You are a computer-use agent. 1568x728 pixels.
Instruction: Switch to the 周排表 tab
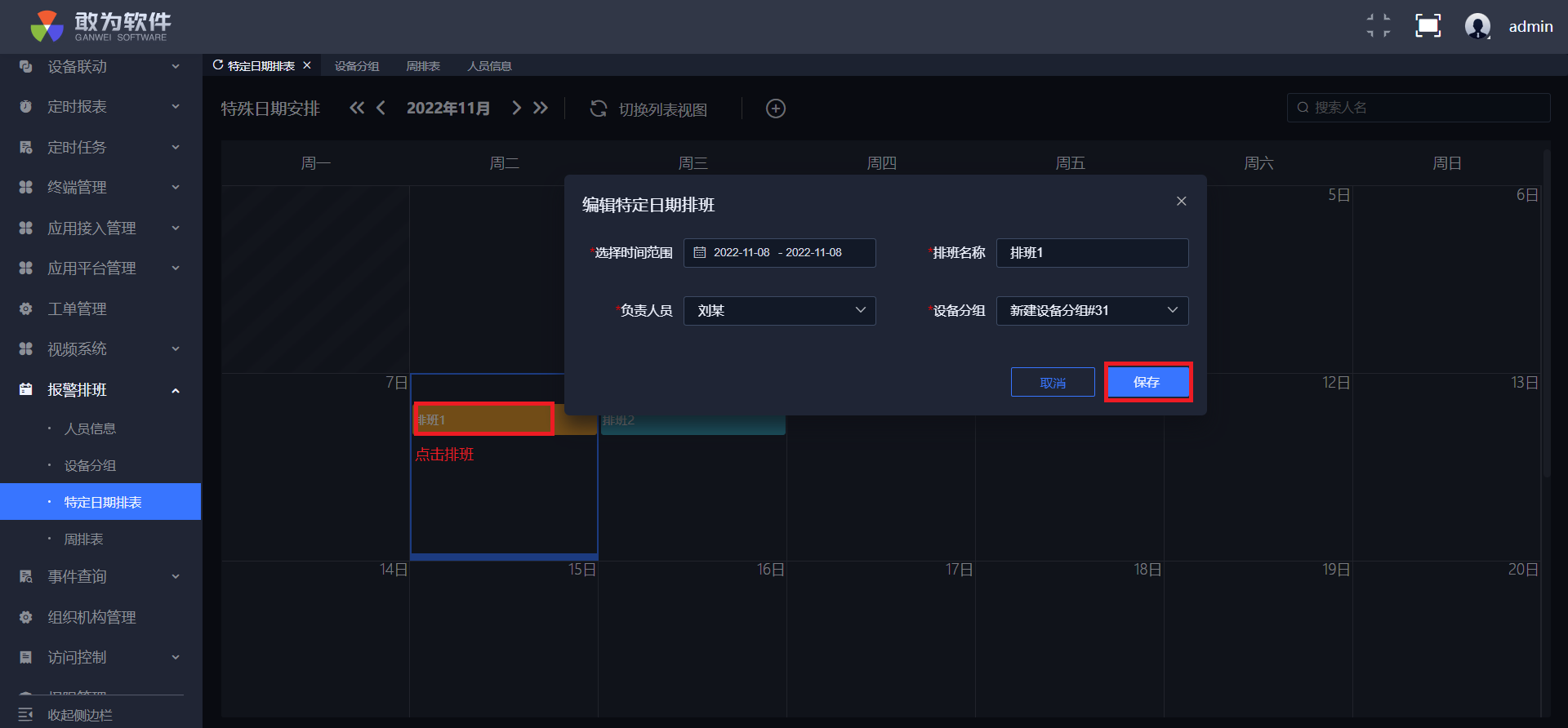pos(423,66)
